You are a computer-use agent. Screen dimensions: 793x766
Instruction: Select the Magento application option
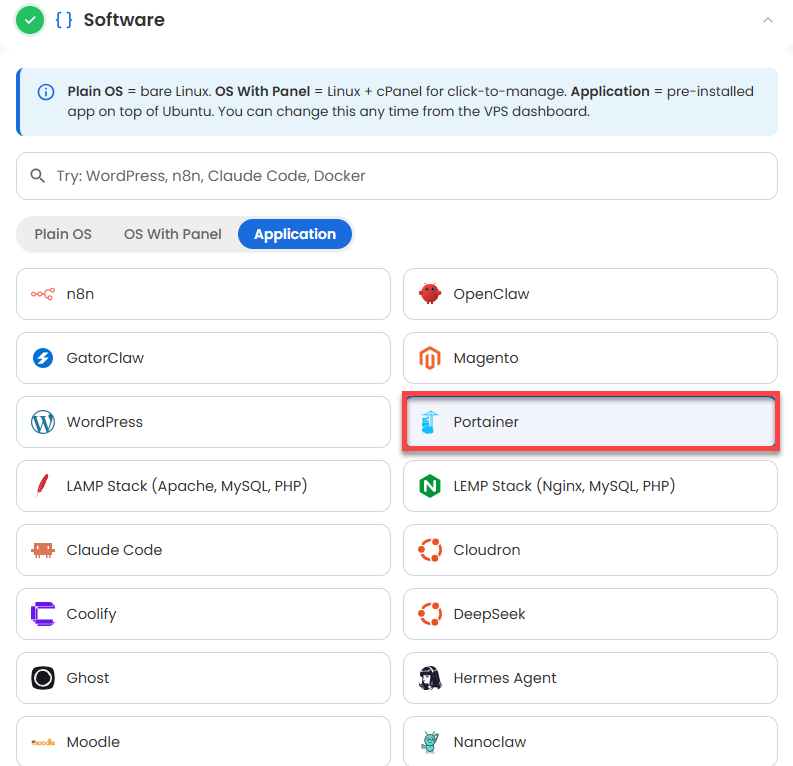tap(590, 358)
